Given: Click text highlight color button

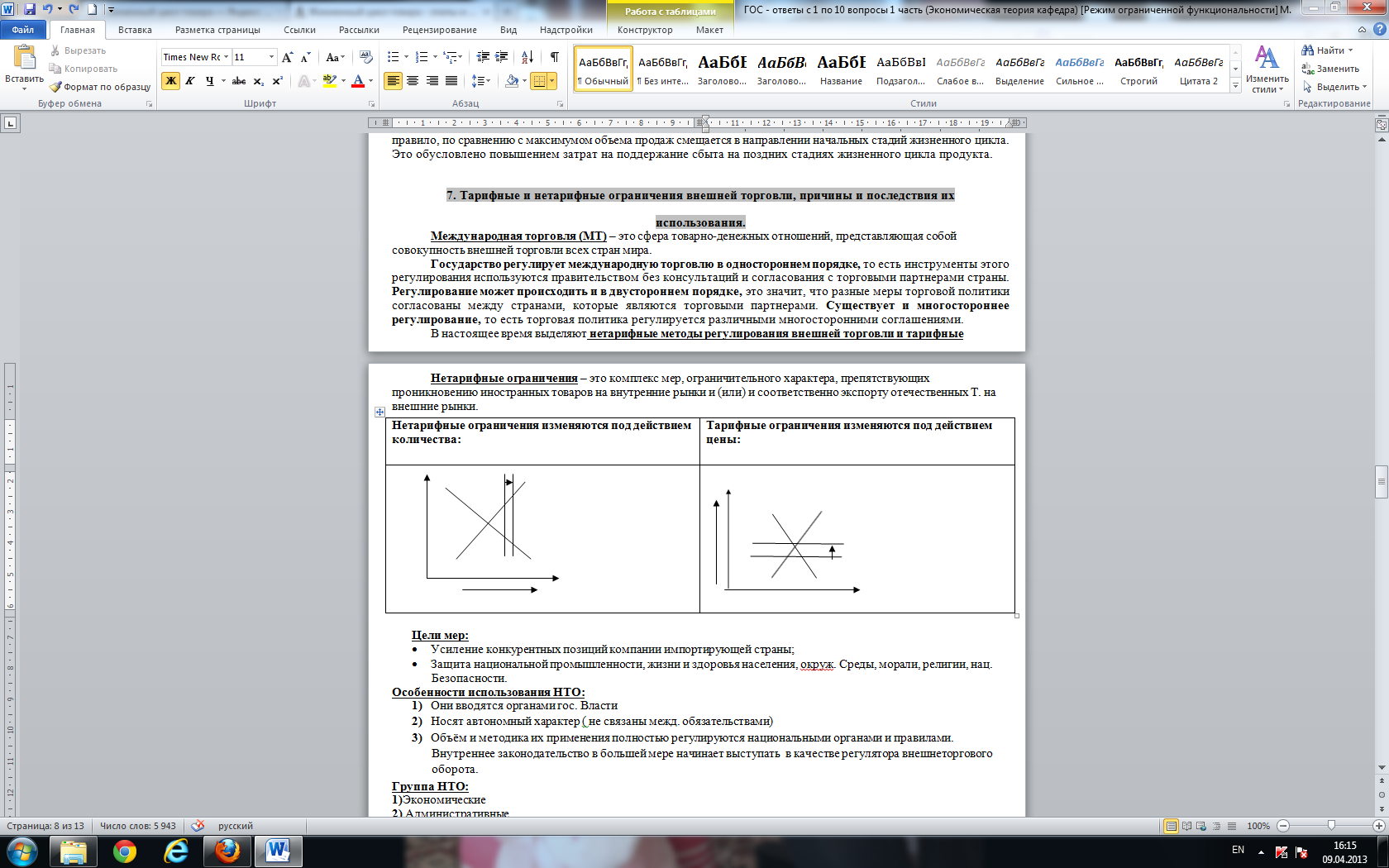Looking at the screenshot, I should (x=330, y=81).
